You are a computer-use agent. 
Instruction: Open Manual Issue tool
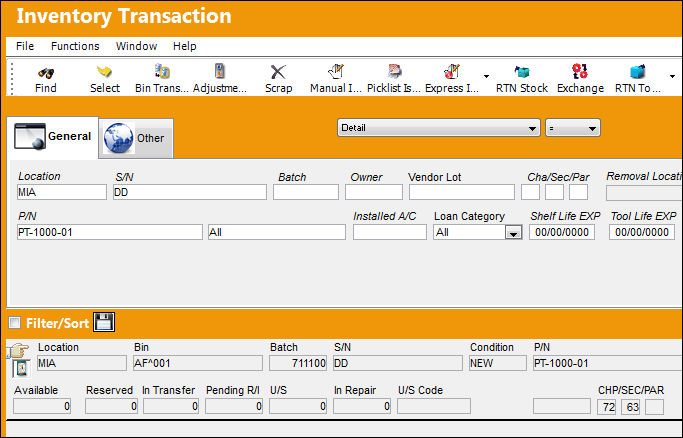click(x=336, y=71)
